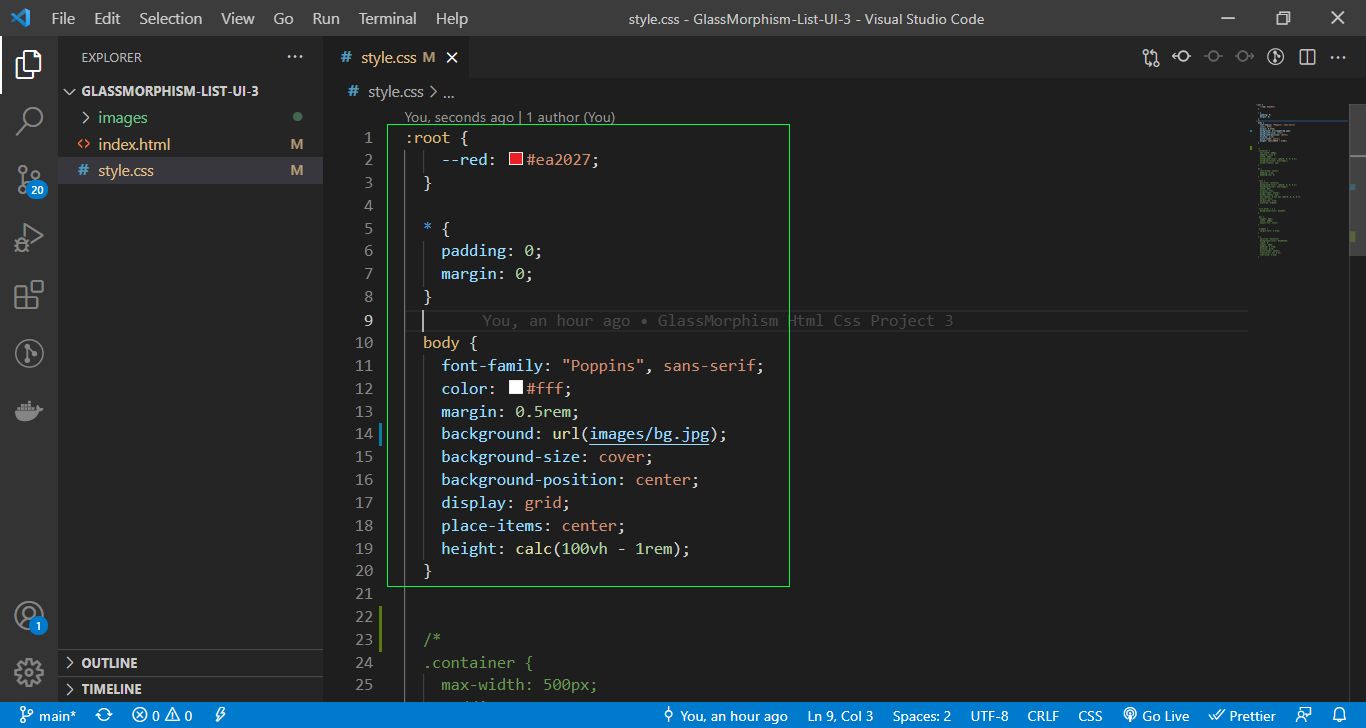Screen dimensions: 1366x728
Task: Open the Explorer view in activity bar
Action: pyautogui.click(x=29, y=65)
